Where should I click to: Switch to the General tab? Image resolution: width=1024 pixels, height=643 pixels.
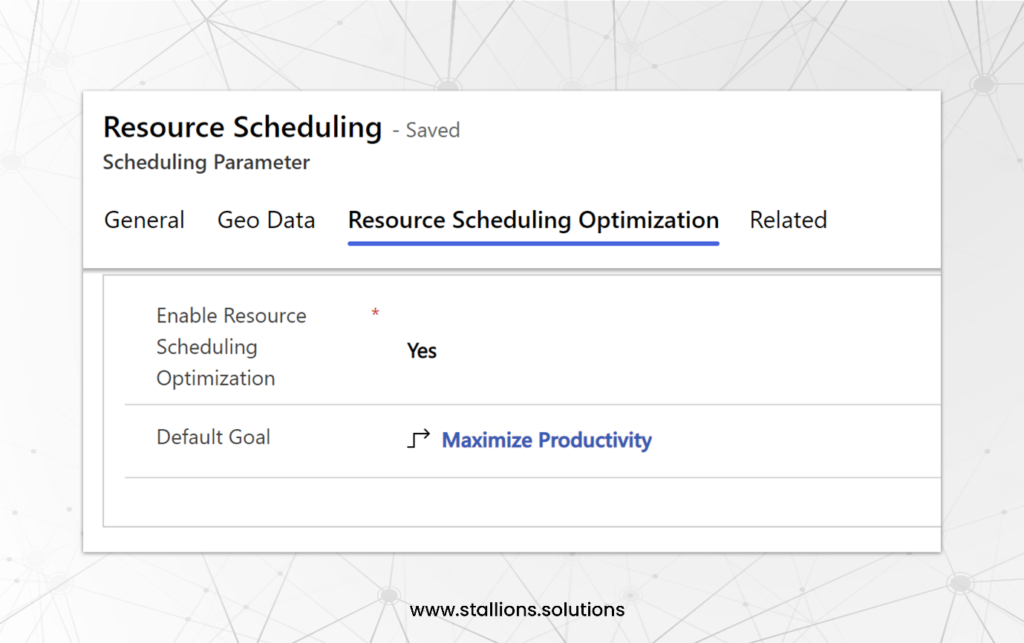[x=144, y=220]
